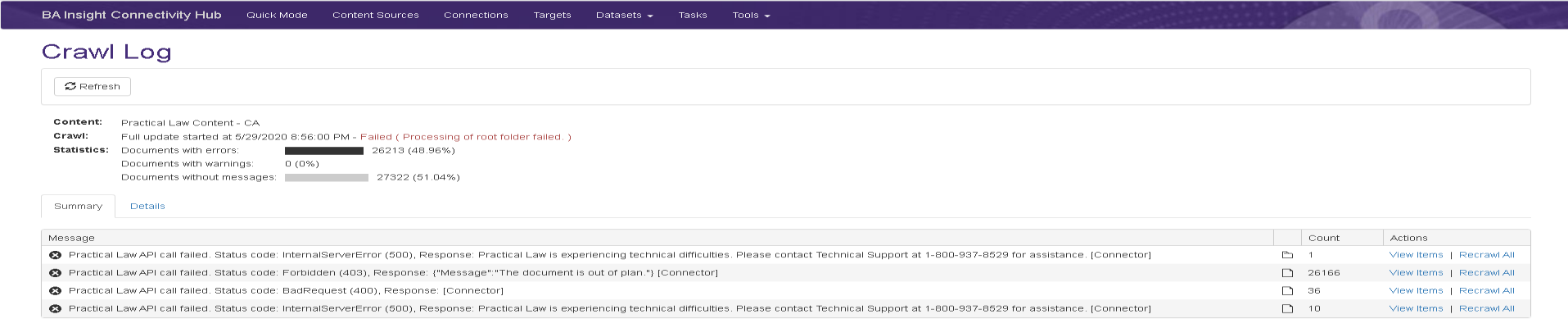Navigate to the Connections page

click(x=476, y=15)
